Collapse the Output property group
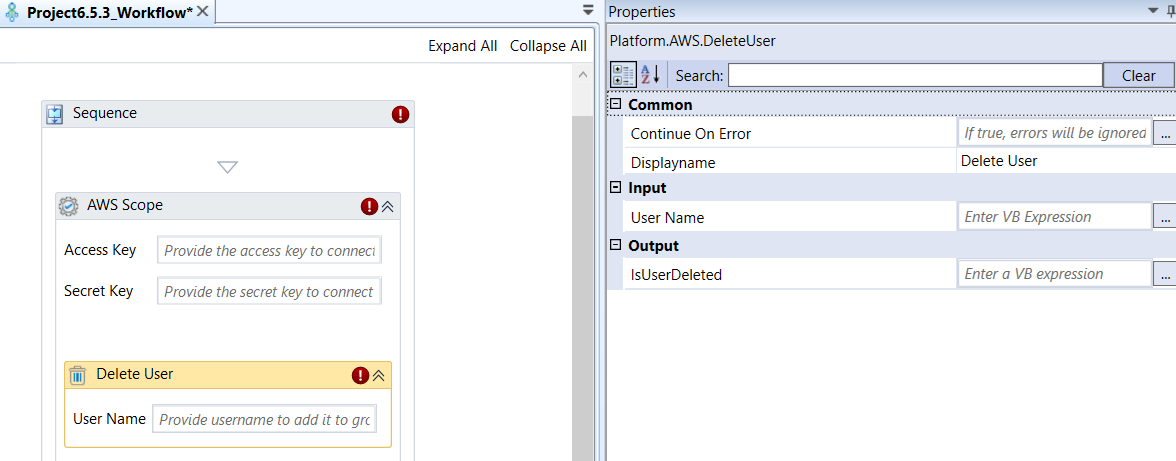Viewport: 1176px width, 461px height. coord(616,245)
